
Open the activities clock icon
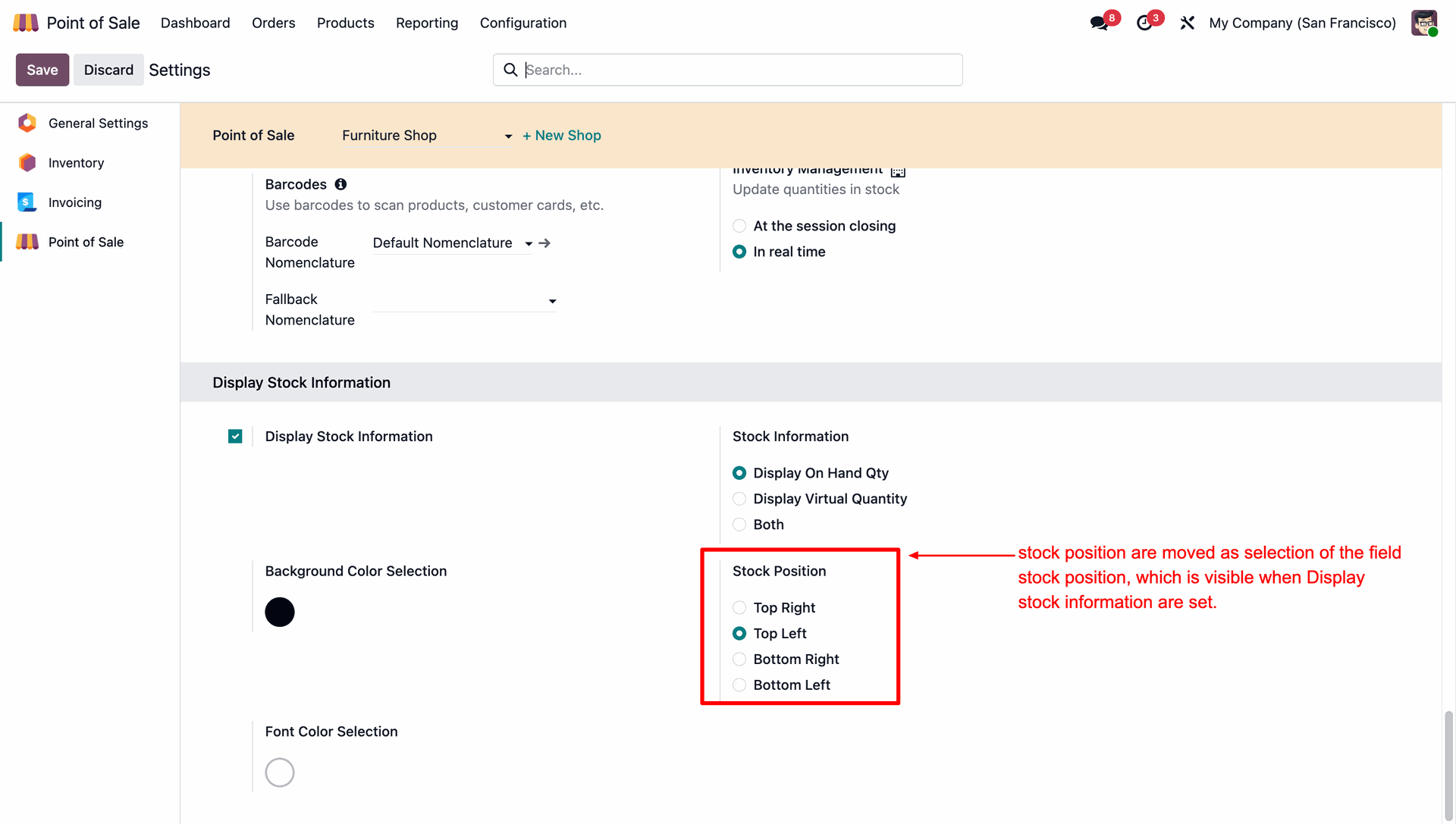[1144, 23]
